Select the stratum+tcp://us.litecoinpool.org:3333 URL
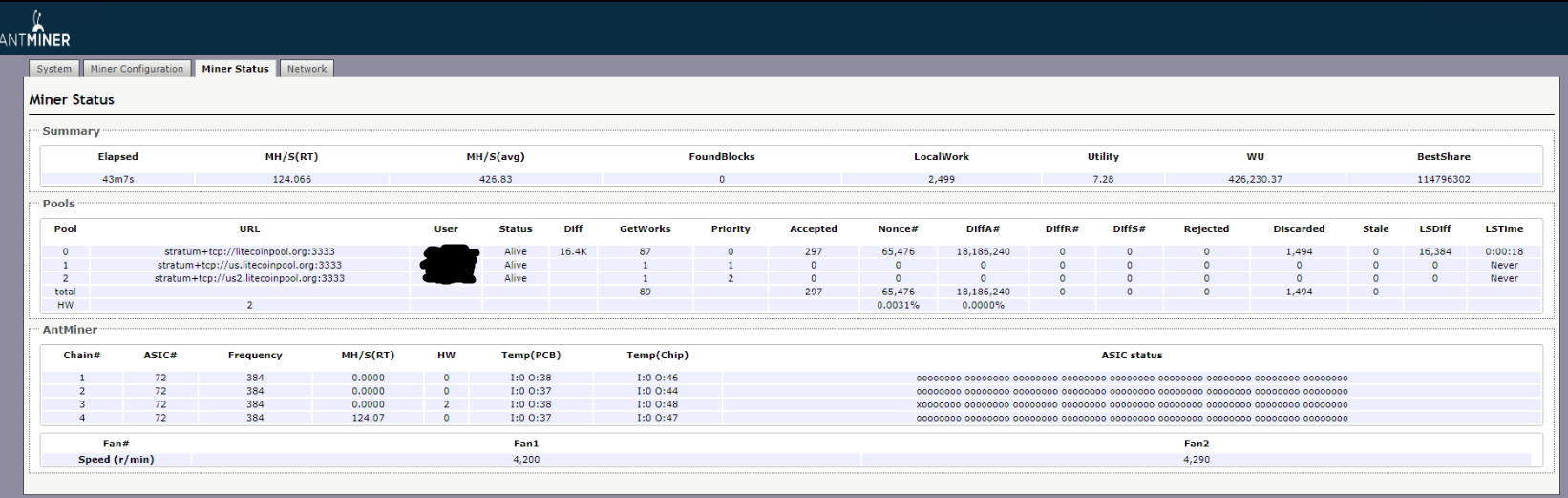Image resolution: width=1568 pixels, height=498 pixels. click(249, 265)
